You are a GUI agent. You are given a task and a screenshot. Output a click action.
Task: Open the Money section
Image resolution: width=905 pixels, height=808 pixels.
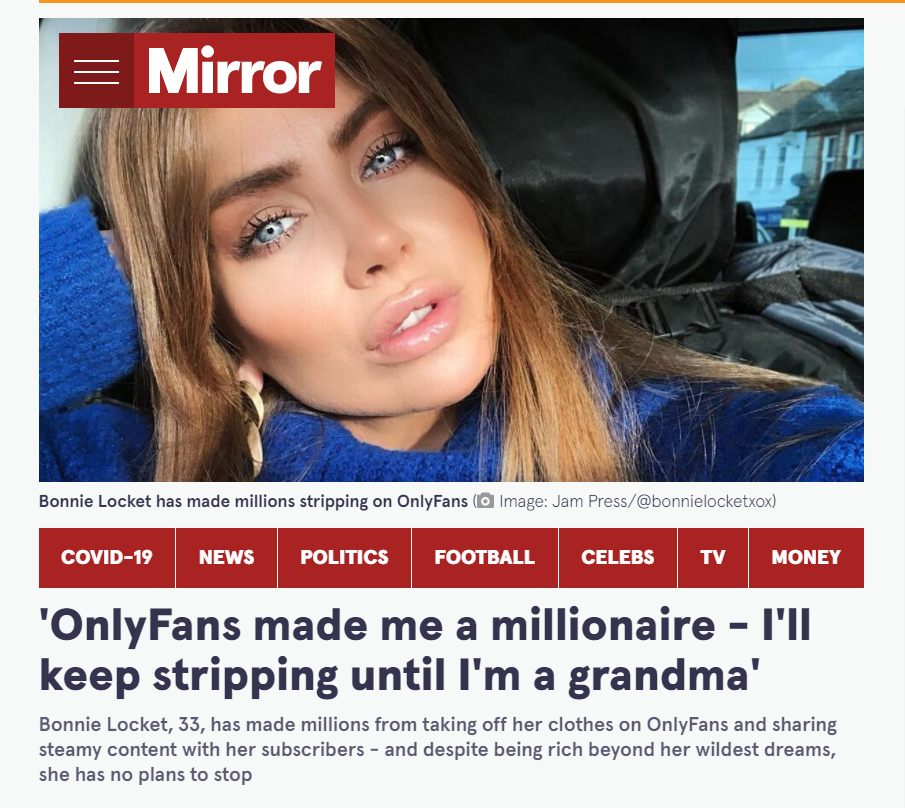click(806, 558)
